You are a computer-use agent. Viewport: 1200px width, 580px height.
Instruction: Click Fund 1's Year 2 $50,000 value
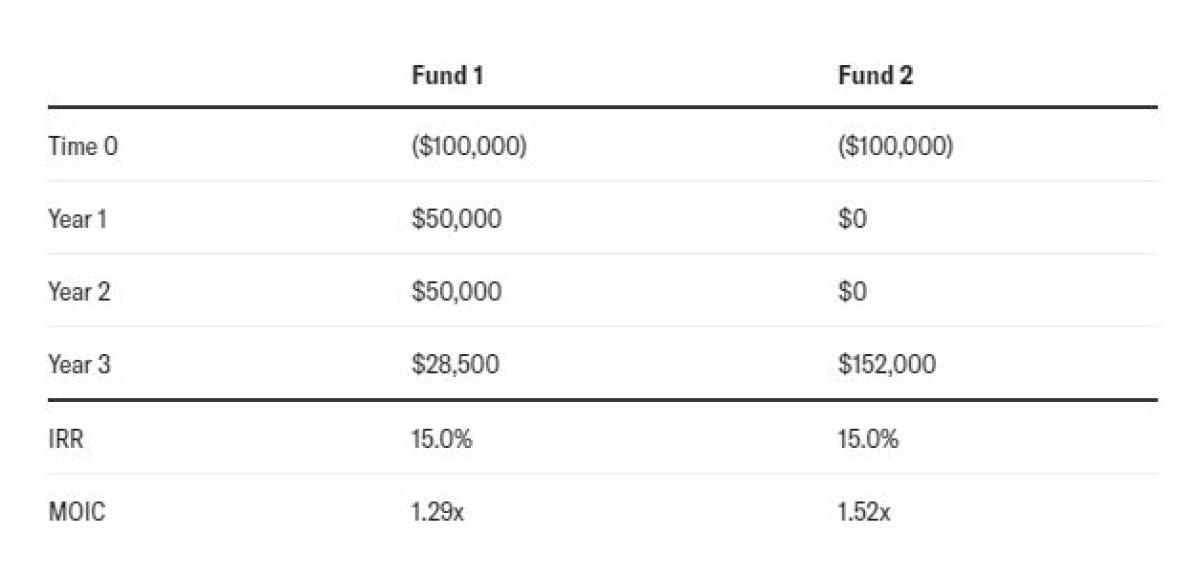point(456,292)
